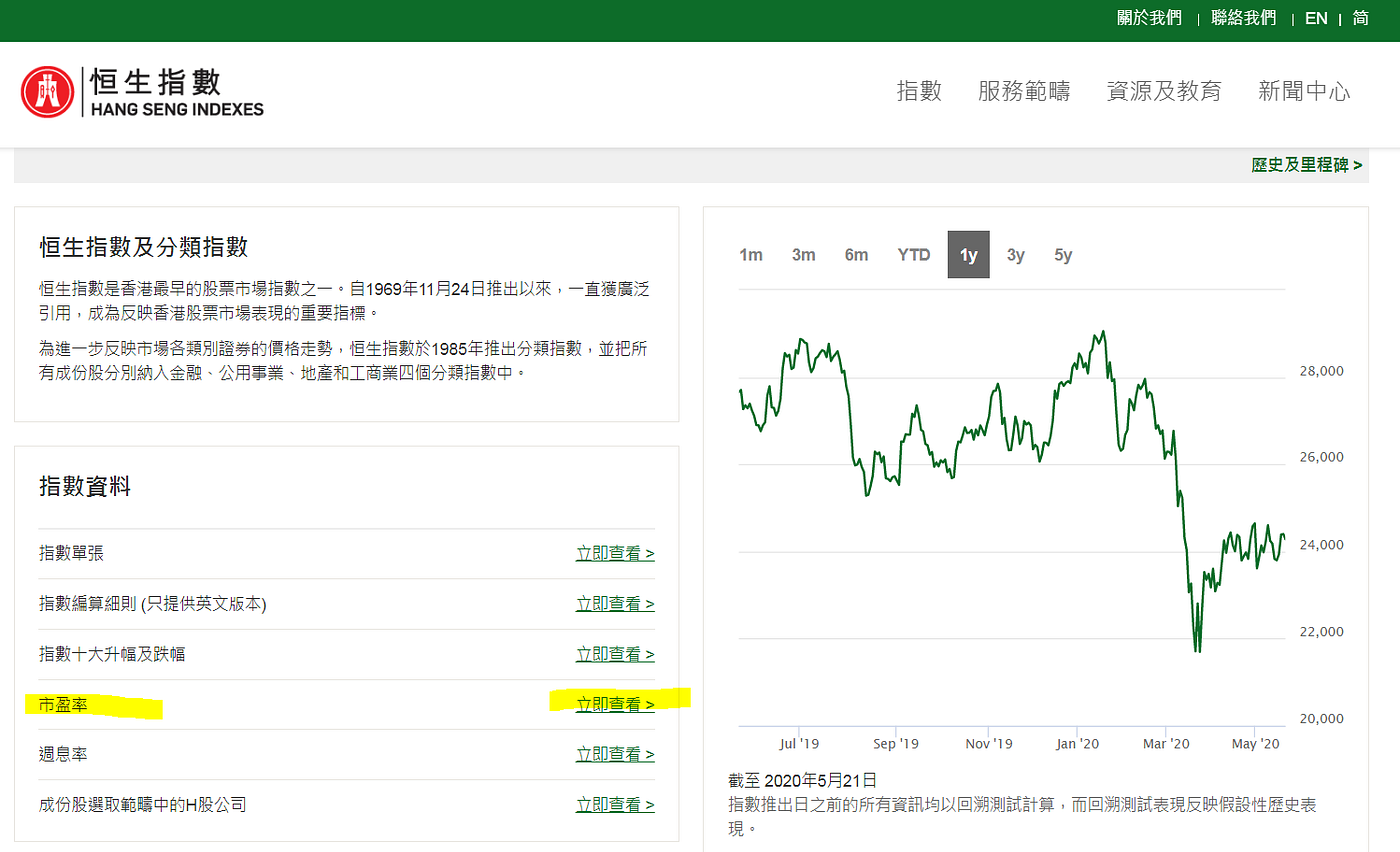This screenshot has height=852, width=1400.
Task: Click the Jan '20 axis label
Action: point(1077,743)
